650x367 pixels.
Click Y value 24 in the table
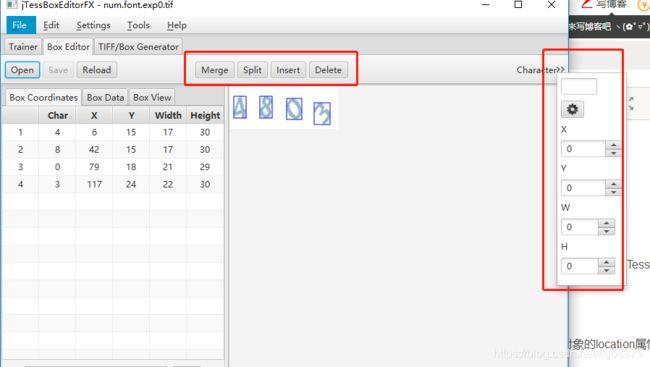tap(131, 184)
